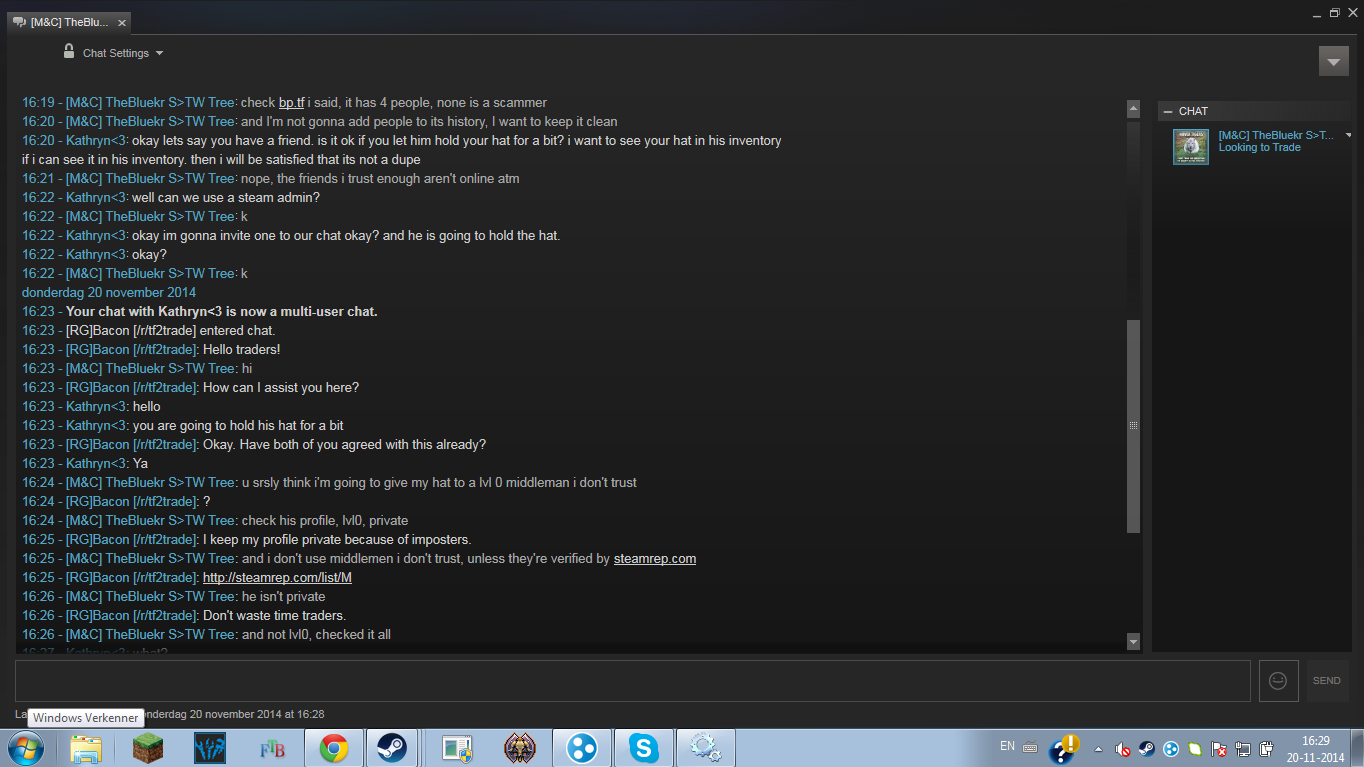This screenshot has width=1364, height=767.
Task: Click the Steam tray icon
Action: (1146, 748)
